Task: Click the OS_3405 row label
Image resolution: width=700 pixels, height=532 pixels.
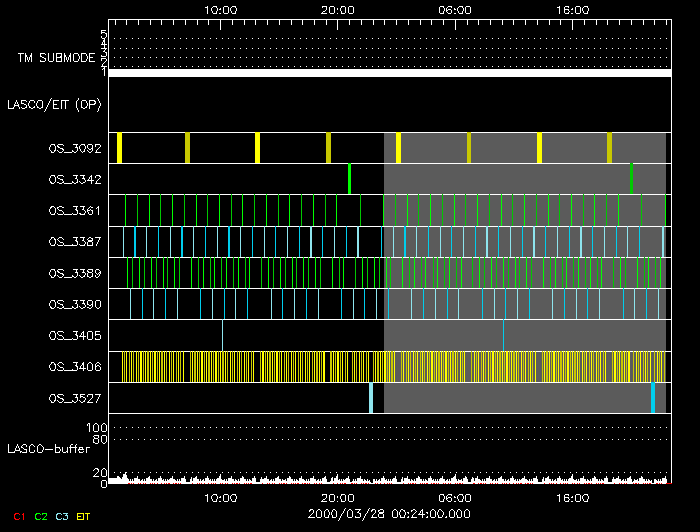Action: tap(75, 335)
